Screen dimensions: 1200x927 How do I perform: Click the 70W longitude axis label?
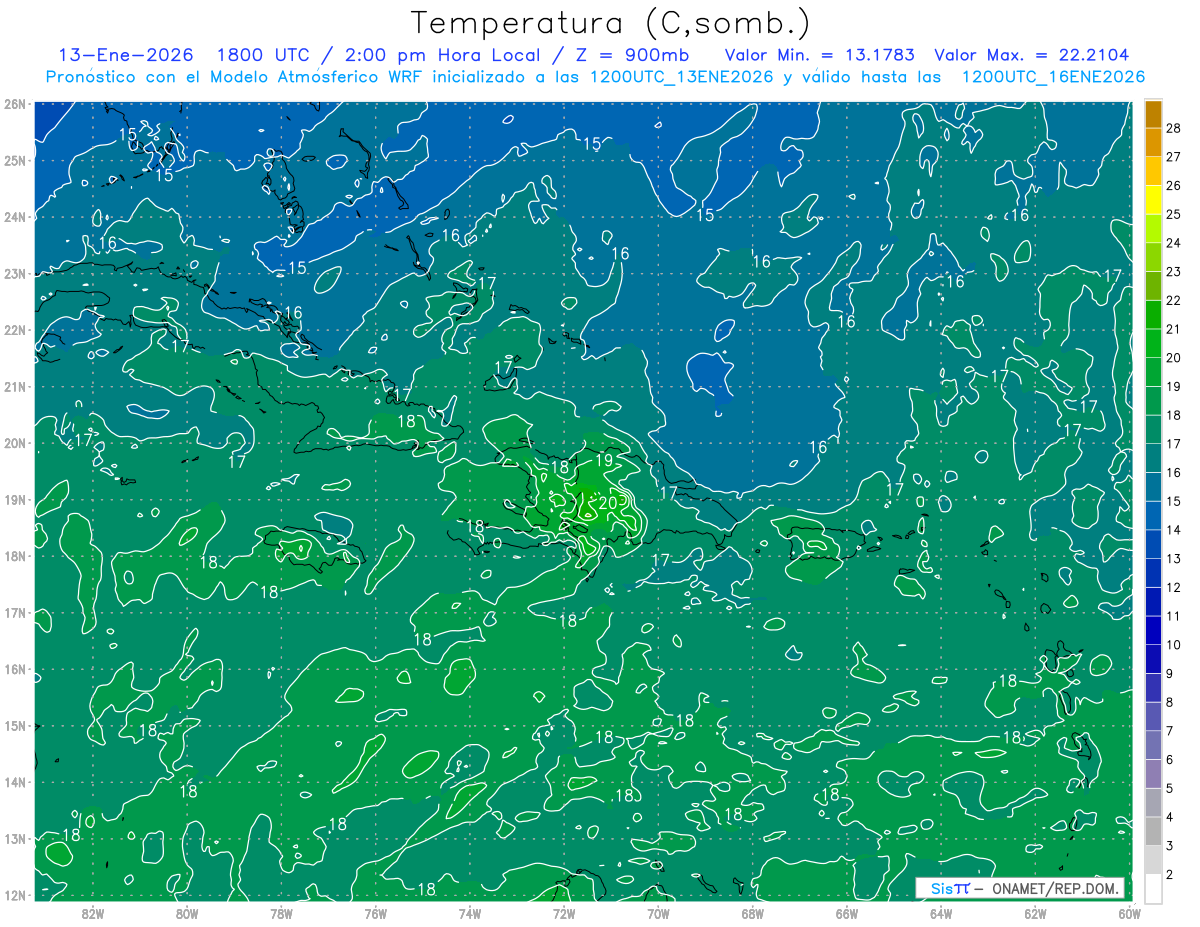pos(658,913)
